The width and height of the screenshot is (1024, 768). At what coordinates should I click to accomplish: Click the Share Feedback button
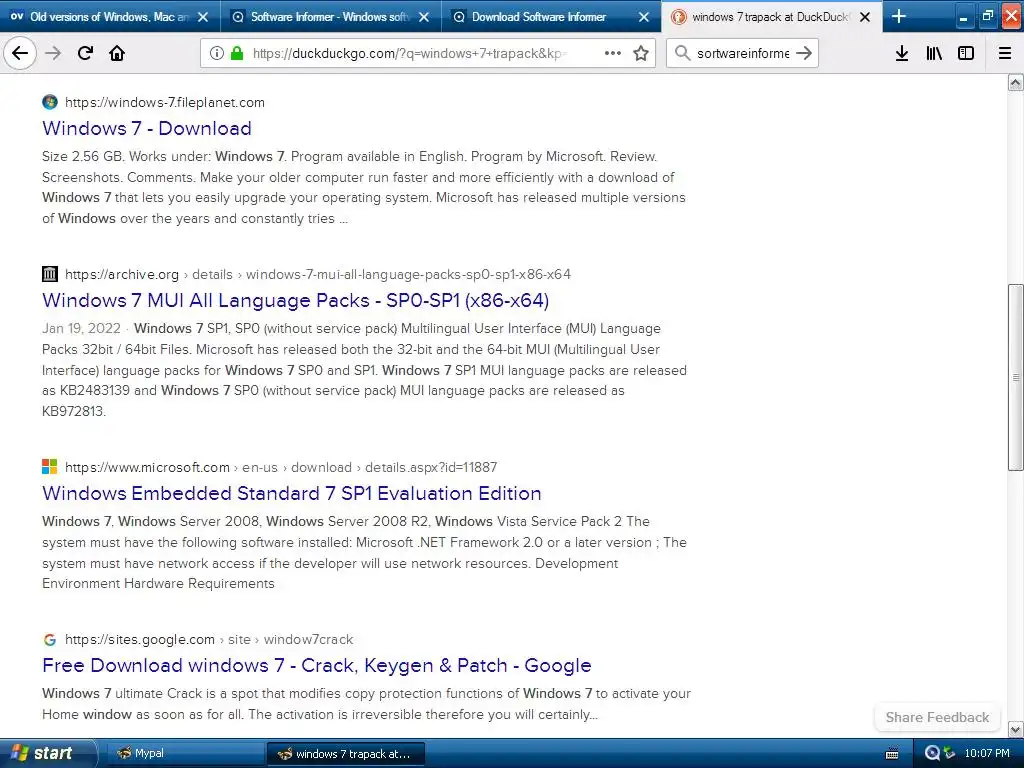point(937,717)
